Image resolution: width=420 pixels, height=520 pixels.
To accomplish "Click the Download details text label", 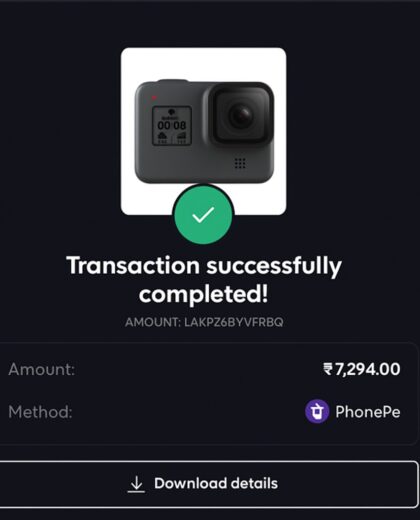I will pos(216,483).
